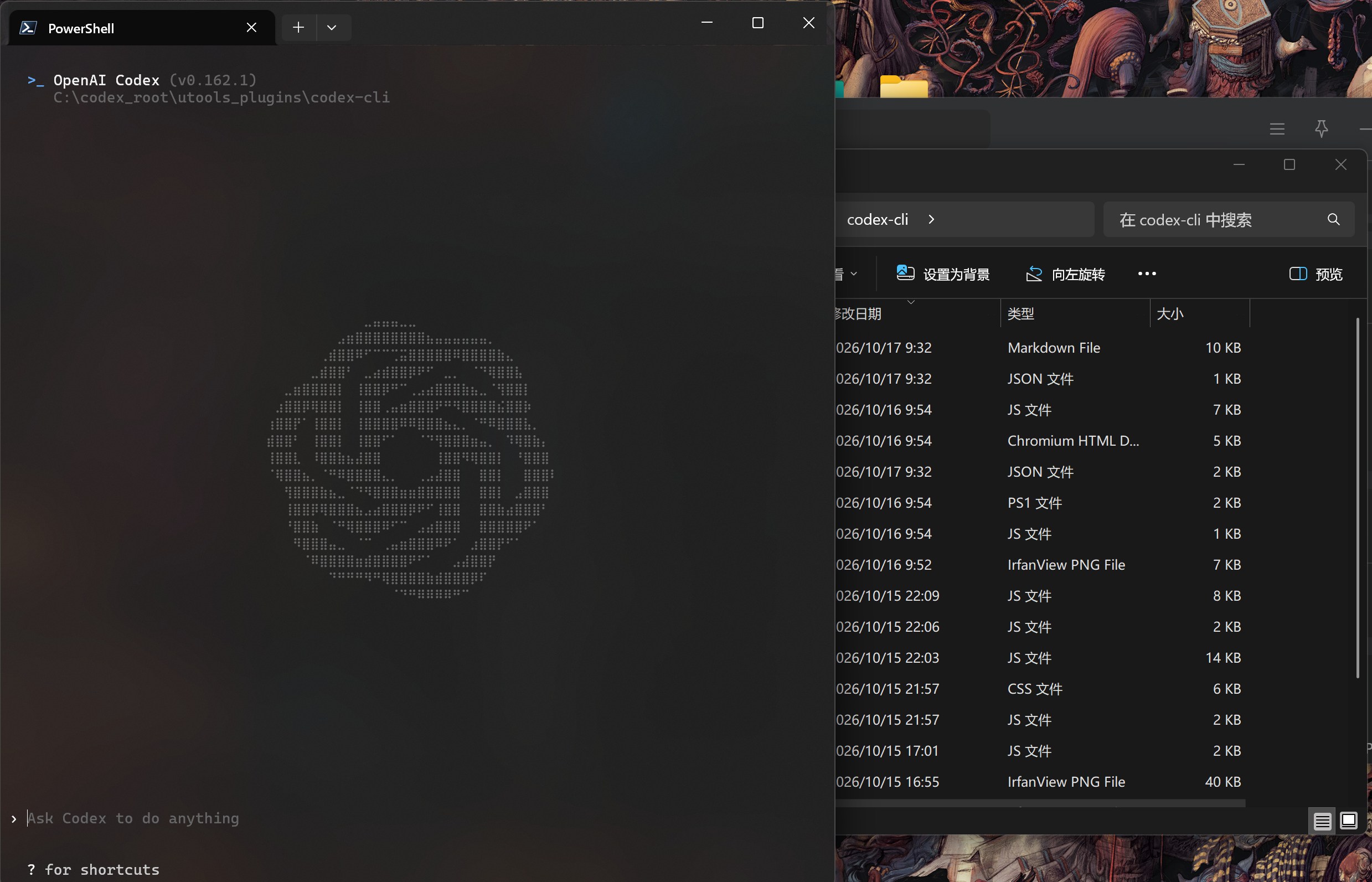Open hamburger menu in background window
Viewport: 1372px width, 882px height.
coord(1277,129)
